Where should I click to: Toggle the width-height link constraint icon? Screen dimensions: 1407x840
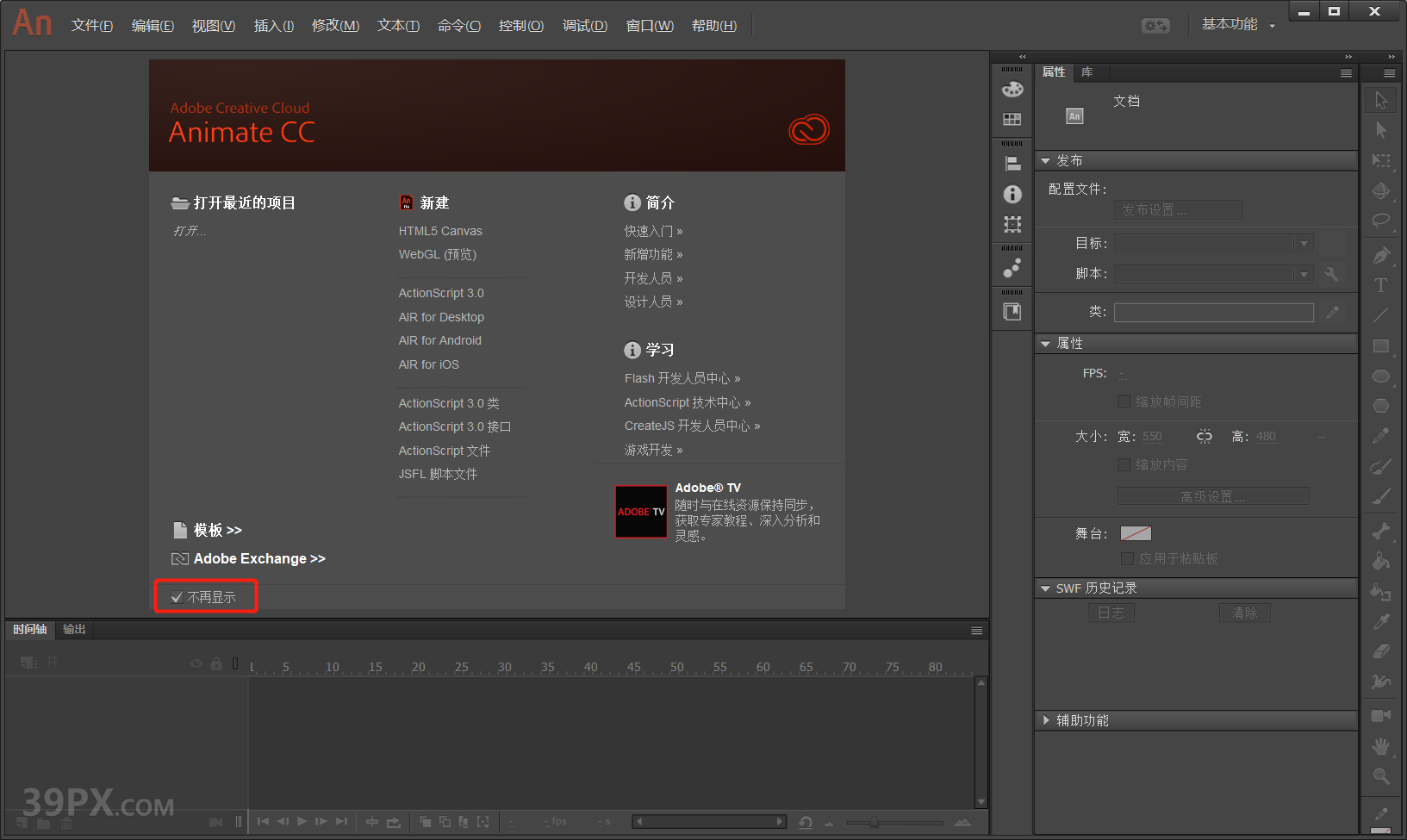tap(1205, 437)
